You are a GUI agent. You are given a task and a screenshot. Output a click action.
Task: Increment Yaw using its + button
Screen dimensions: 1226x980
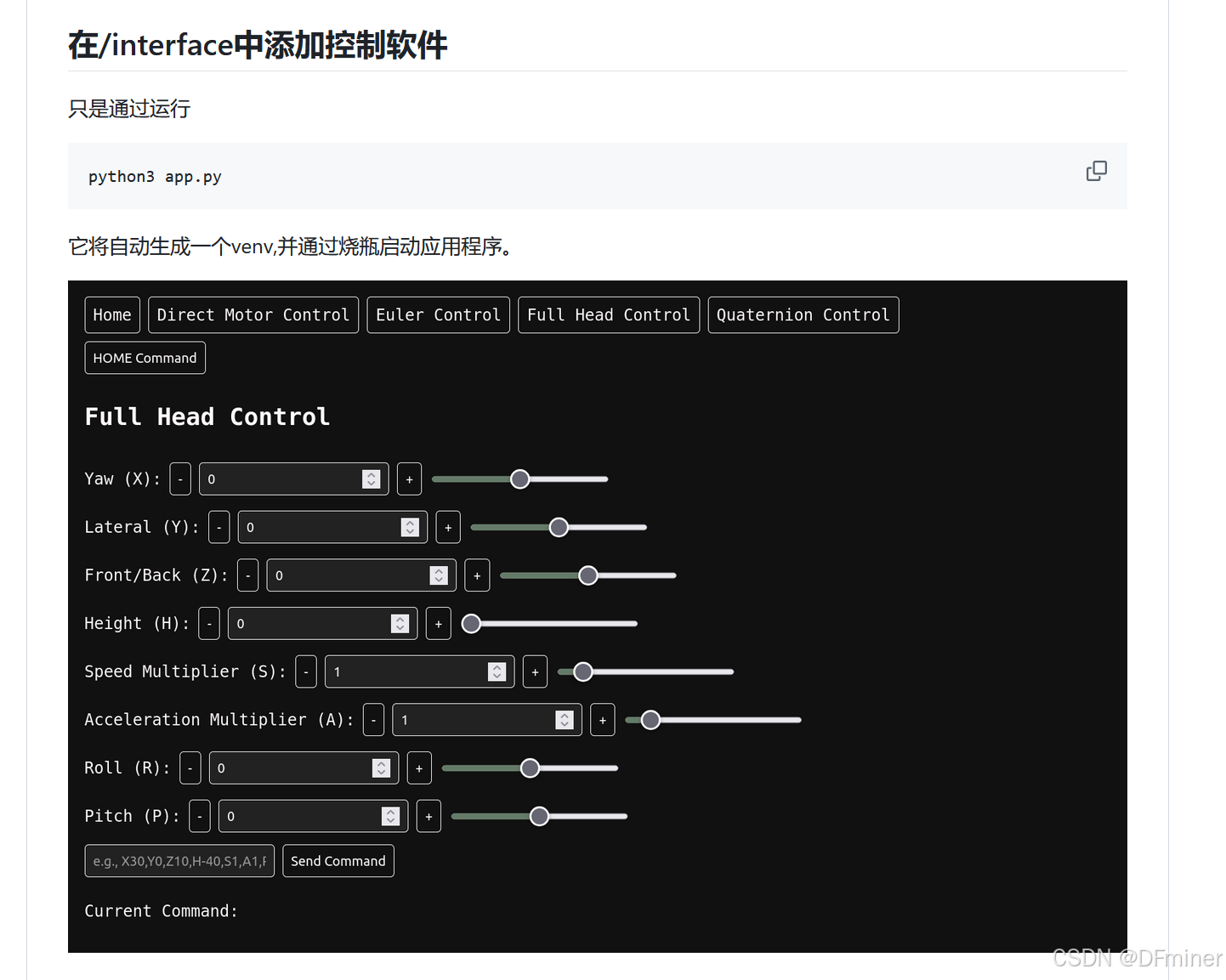tap(409, 479)
